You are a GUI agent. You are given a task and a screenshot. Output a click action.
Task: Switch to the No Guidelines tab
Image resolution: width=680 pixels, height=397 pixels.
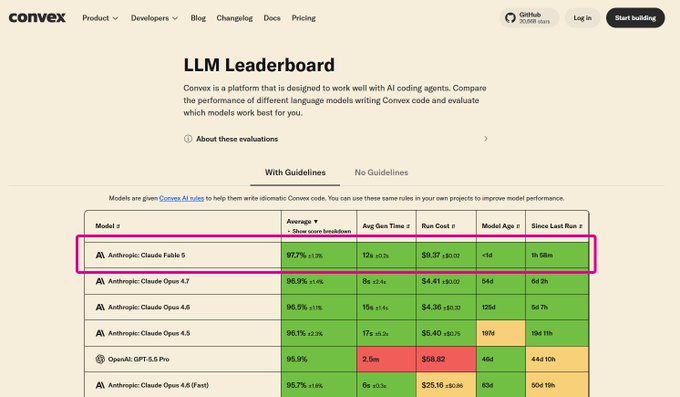coord(381,172)
